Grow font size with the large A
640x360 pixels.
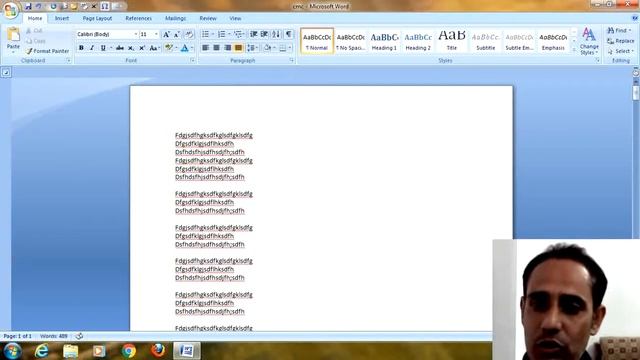(x=166, y=34)
